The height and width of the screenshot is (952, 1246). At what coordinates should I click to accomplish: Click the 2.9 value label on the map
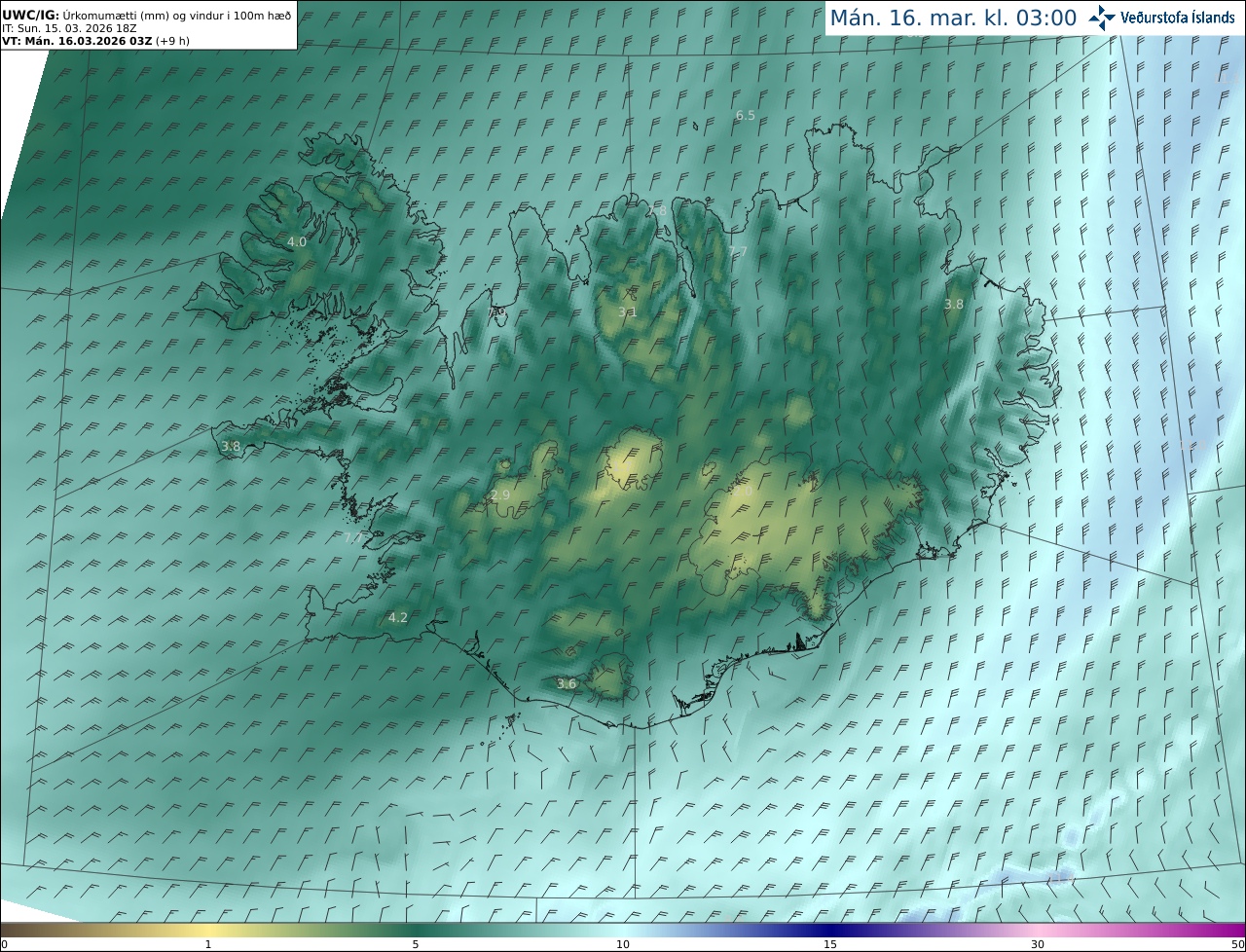click(x=500, y=495)
